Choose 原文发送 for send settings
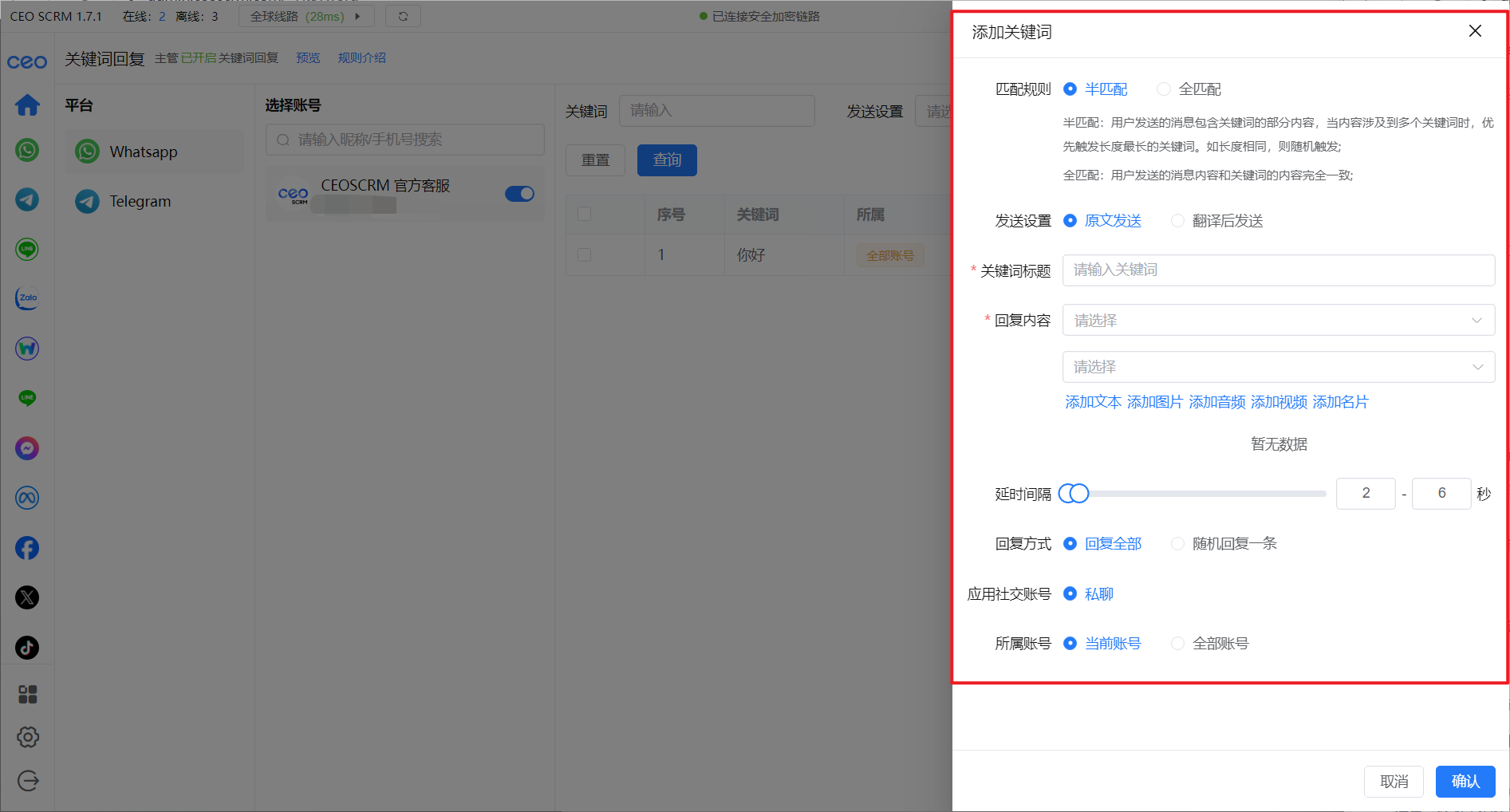 pos(1102,221)
